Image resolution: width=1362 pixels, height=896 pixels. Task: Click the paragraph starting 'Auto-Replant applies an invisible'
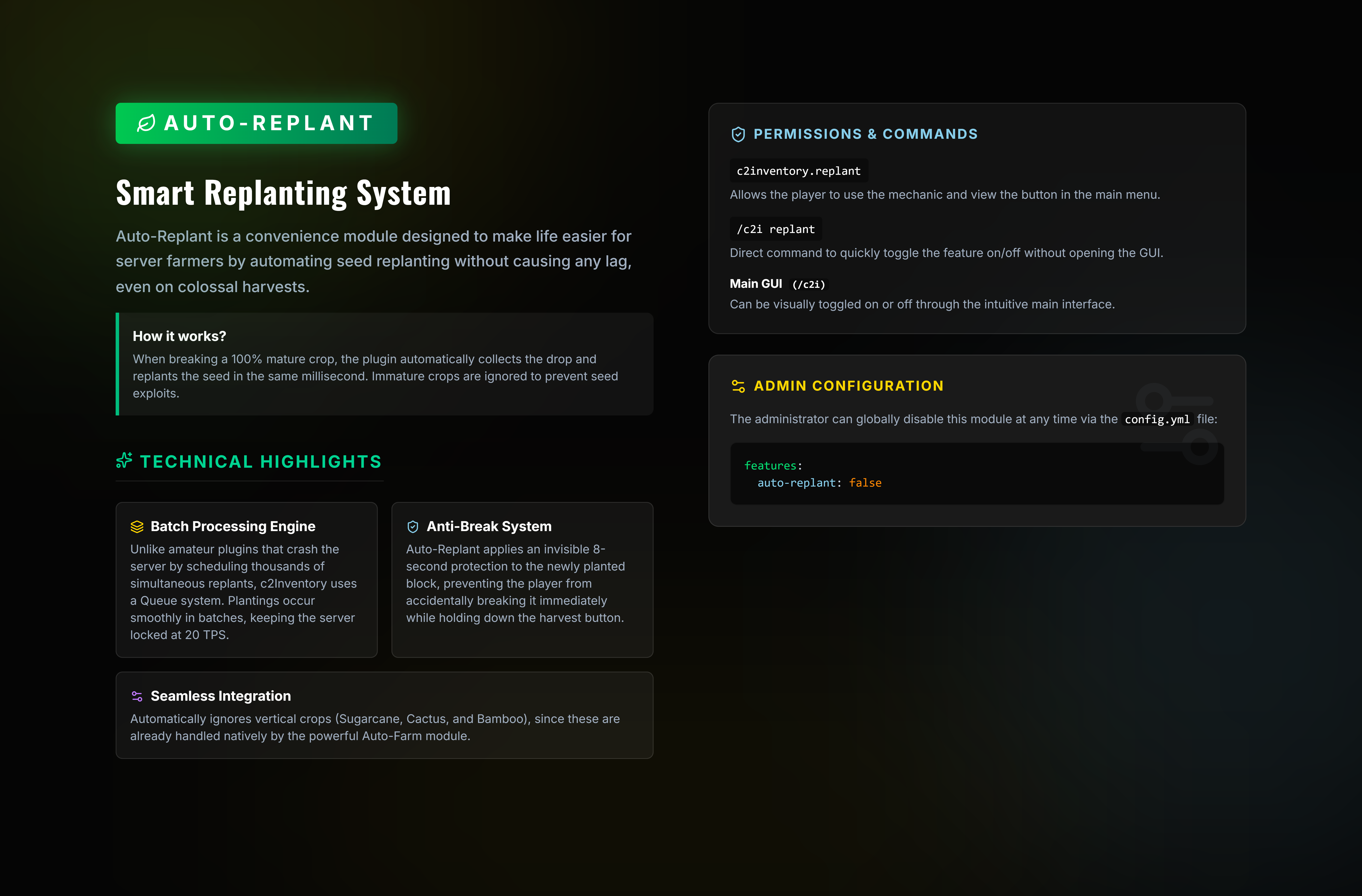pyautogui.click(x=516, y=584)
